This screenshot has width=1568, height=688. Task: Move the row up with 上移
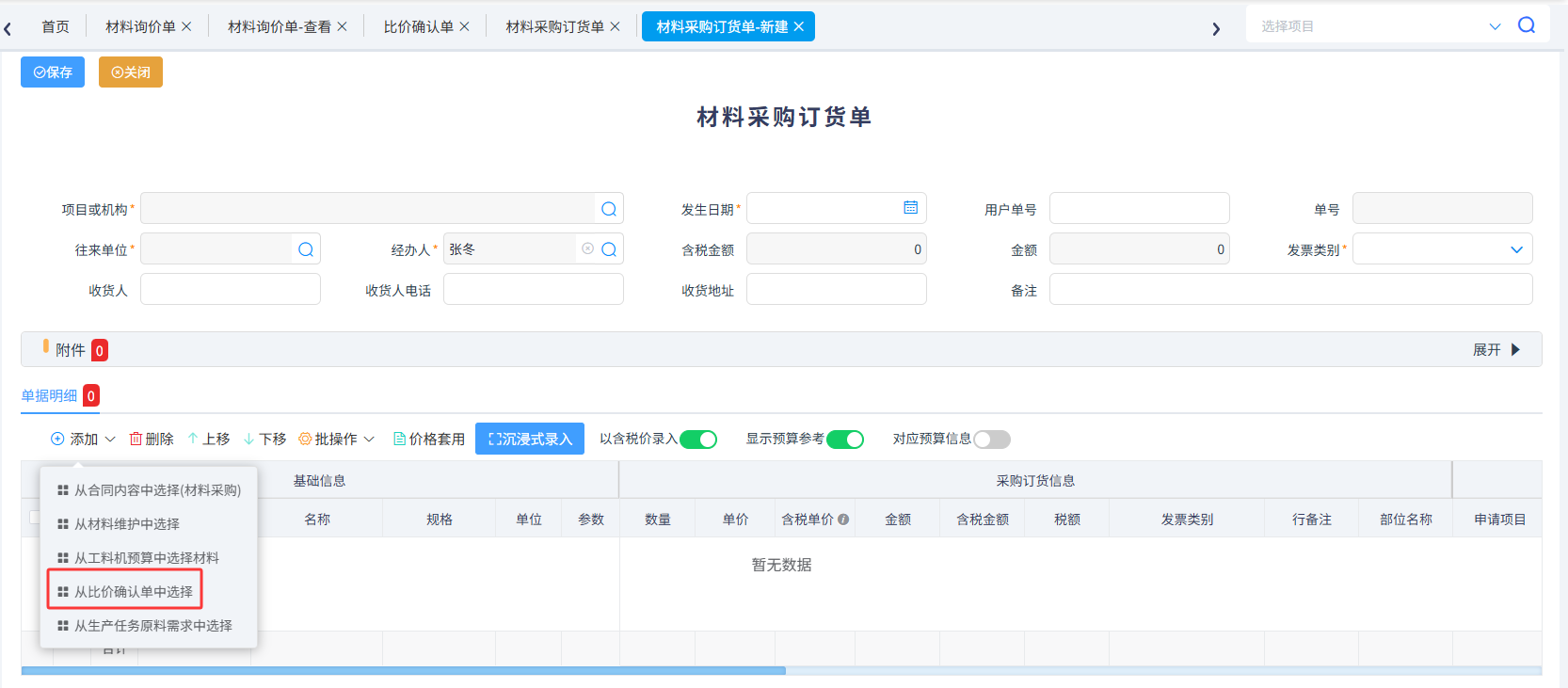tap(208, 439)
